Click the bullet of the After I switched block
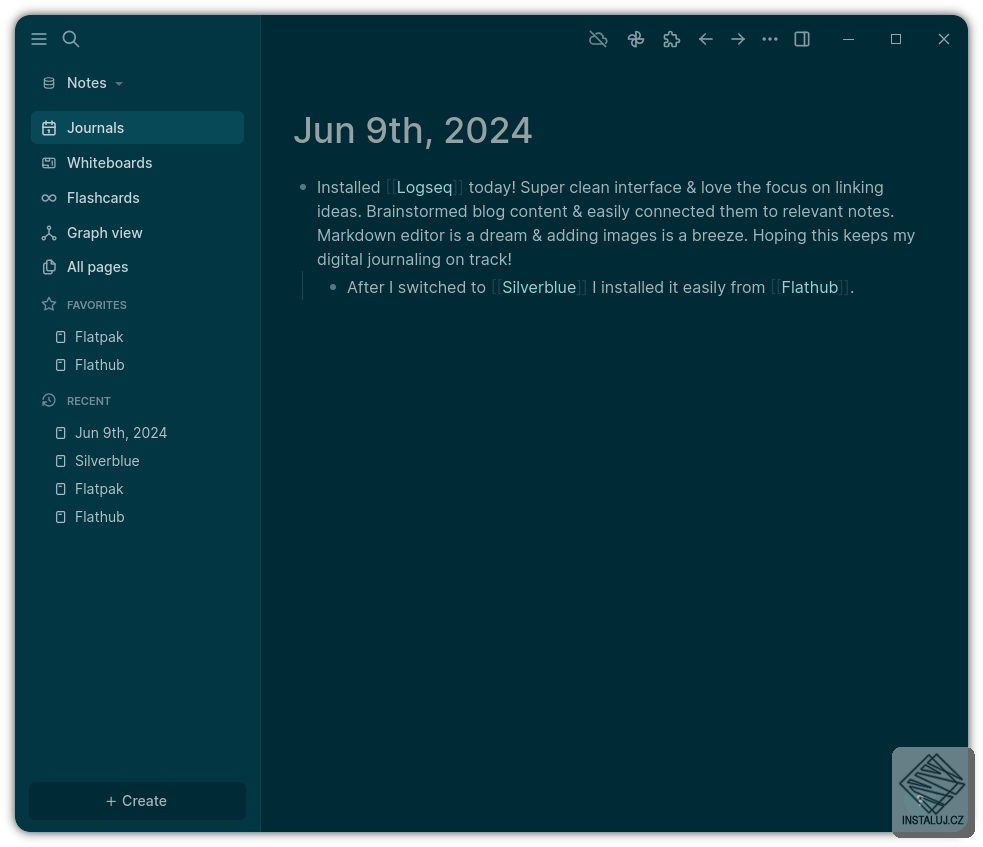This screenshot has width=983, height=847. coord(334,288)
